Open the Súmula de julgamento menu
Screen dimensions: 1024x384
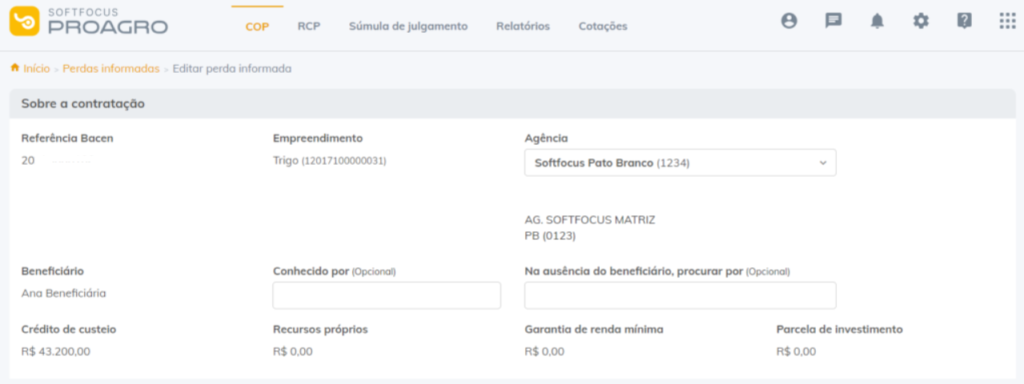coord(408,27)
